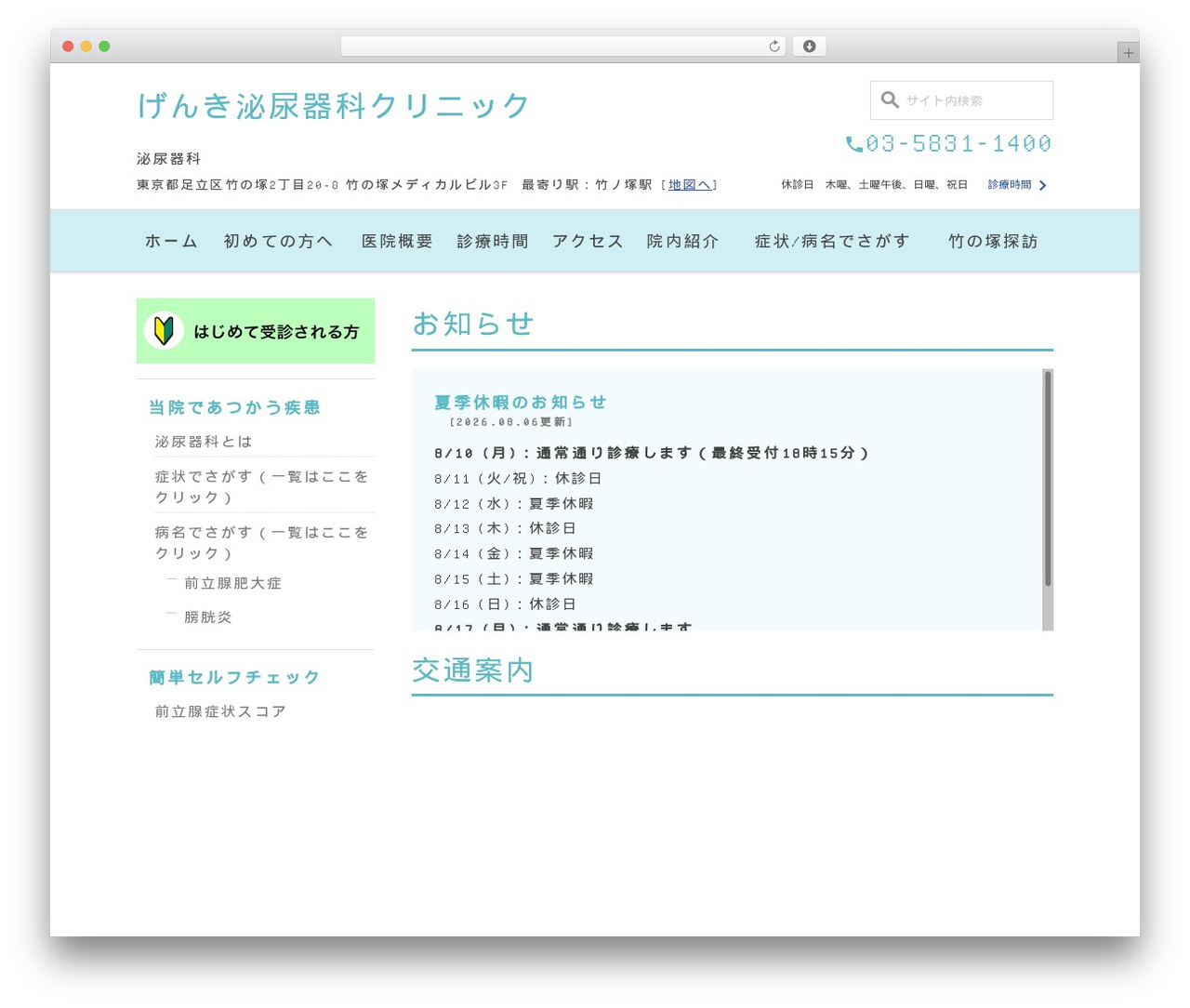Viewport: 1190px width, 1008px height.
Task: Open 膀胱炎 sidebar sub-item
Action: pos(208,617)
